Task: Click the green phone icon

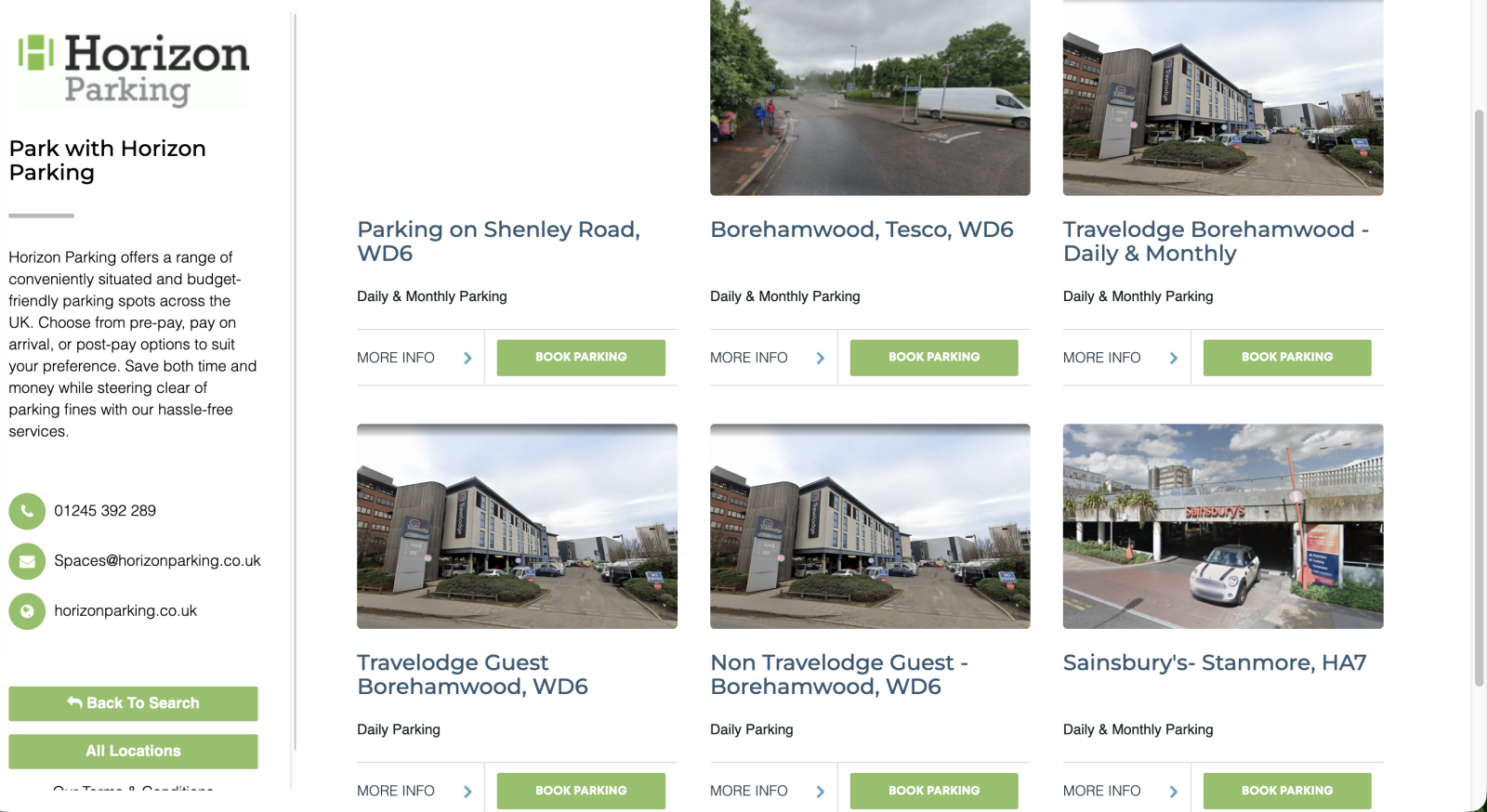Action: (27, 511)
